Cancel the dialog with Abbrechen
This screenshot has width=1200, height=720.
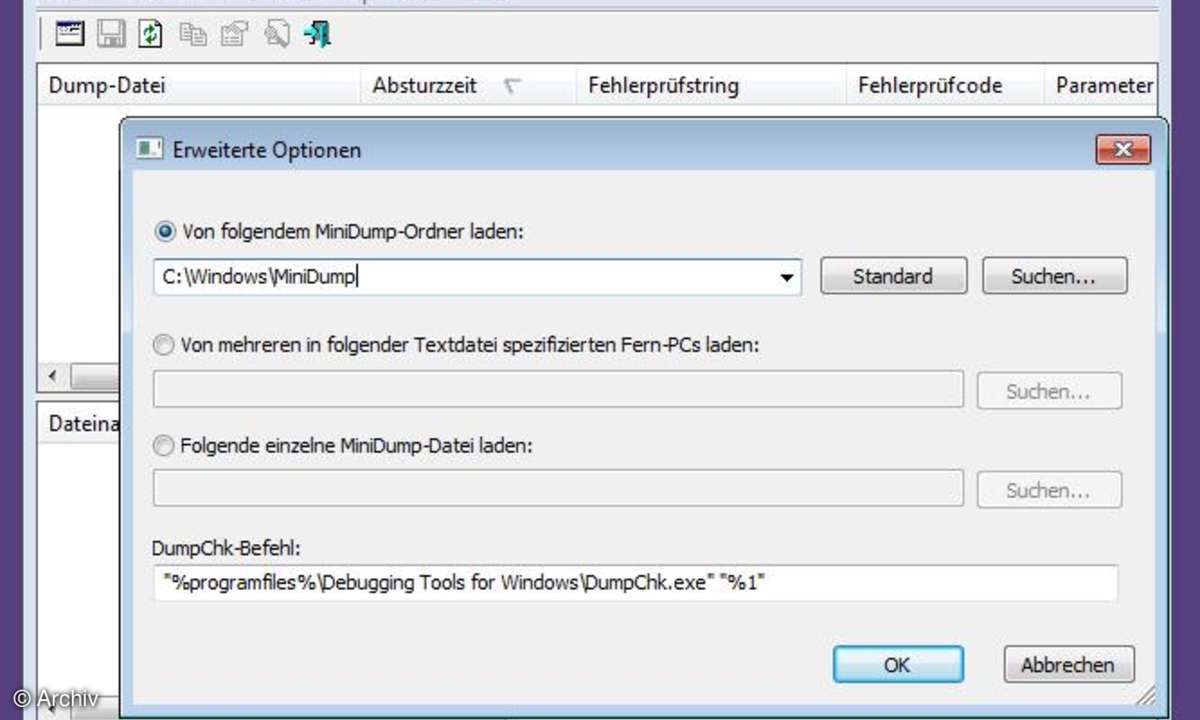tap(1067, 664)
